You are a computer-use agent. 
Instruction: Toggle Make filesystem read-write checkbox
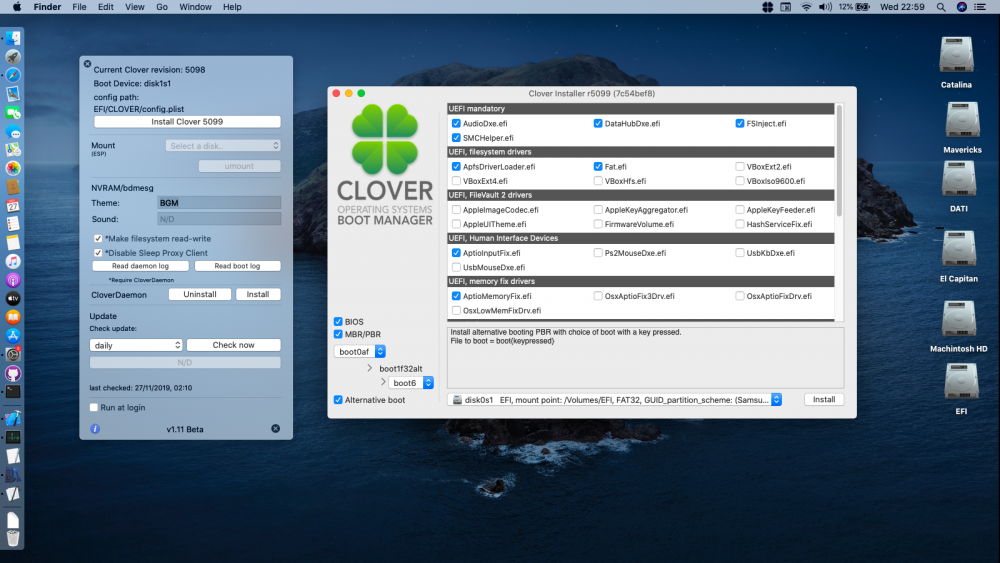[x=98, y=238]
